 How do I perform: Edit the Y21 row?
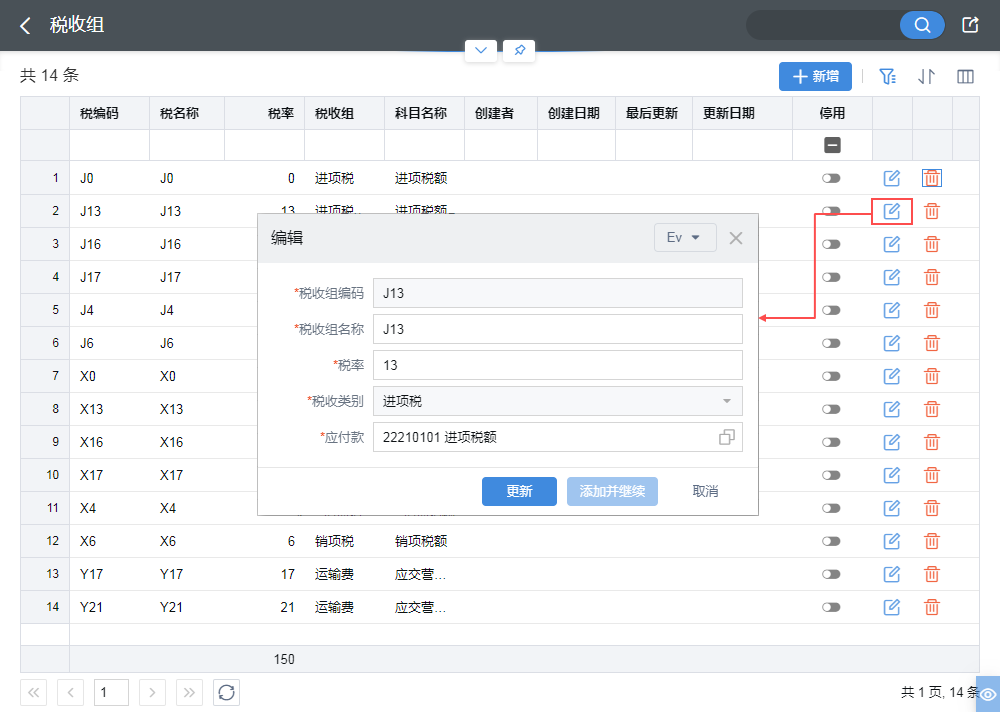pos(892,607)
